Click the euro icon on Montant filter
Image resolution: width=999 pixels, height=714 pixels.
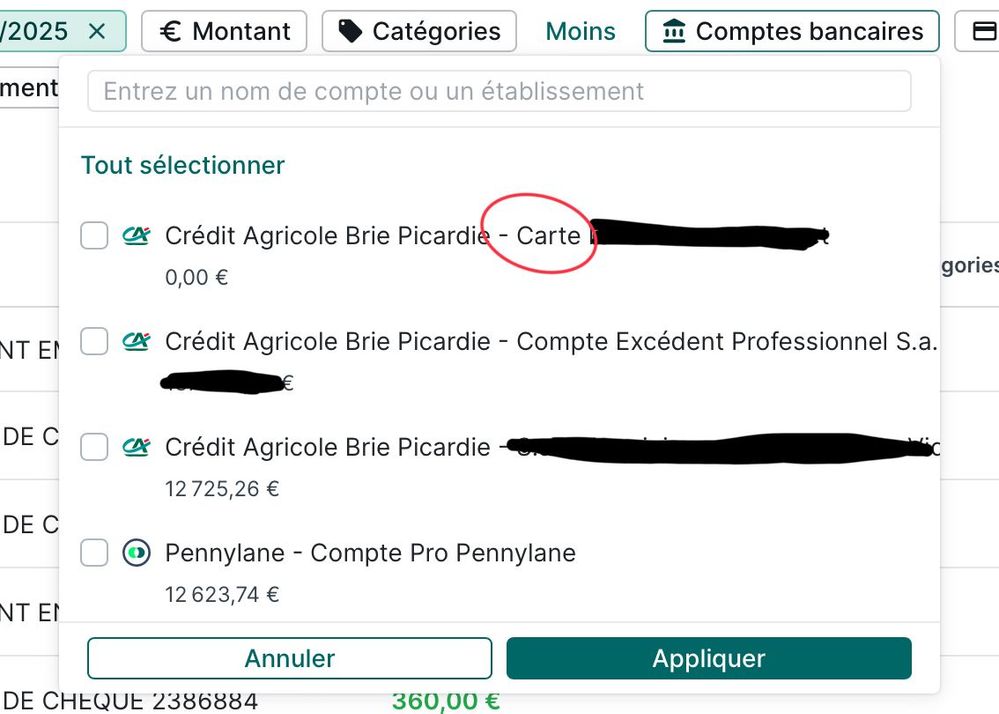click(171, 31)
